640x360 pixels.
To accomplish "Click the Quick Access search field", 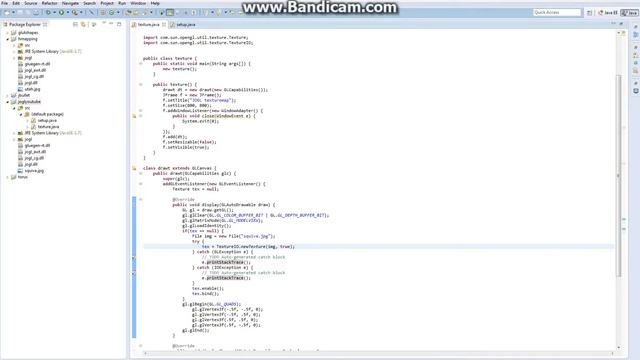I will [557, 13].
